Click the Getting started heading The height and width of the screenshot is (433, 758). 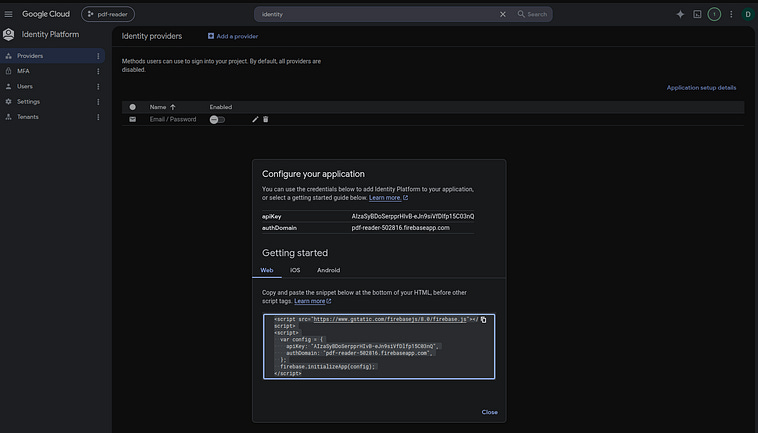click(x=295, y=253)
